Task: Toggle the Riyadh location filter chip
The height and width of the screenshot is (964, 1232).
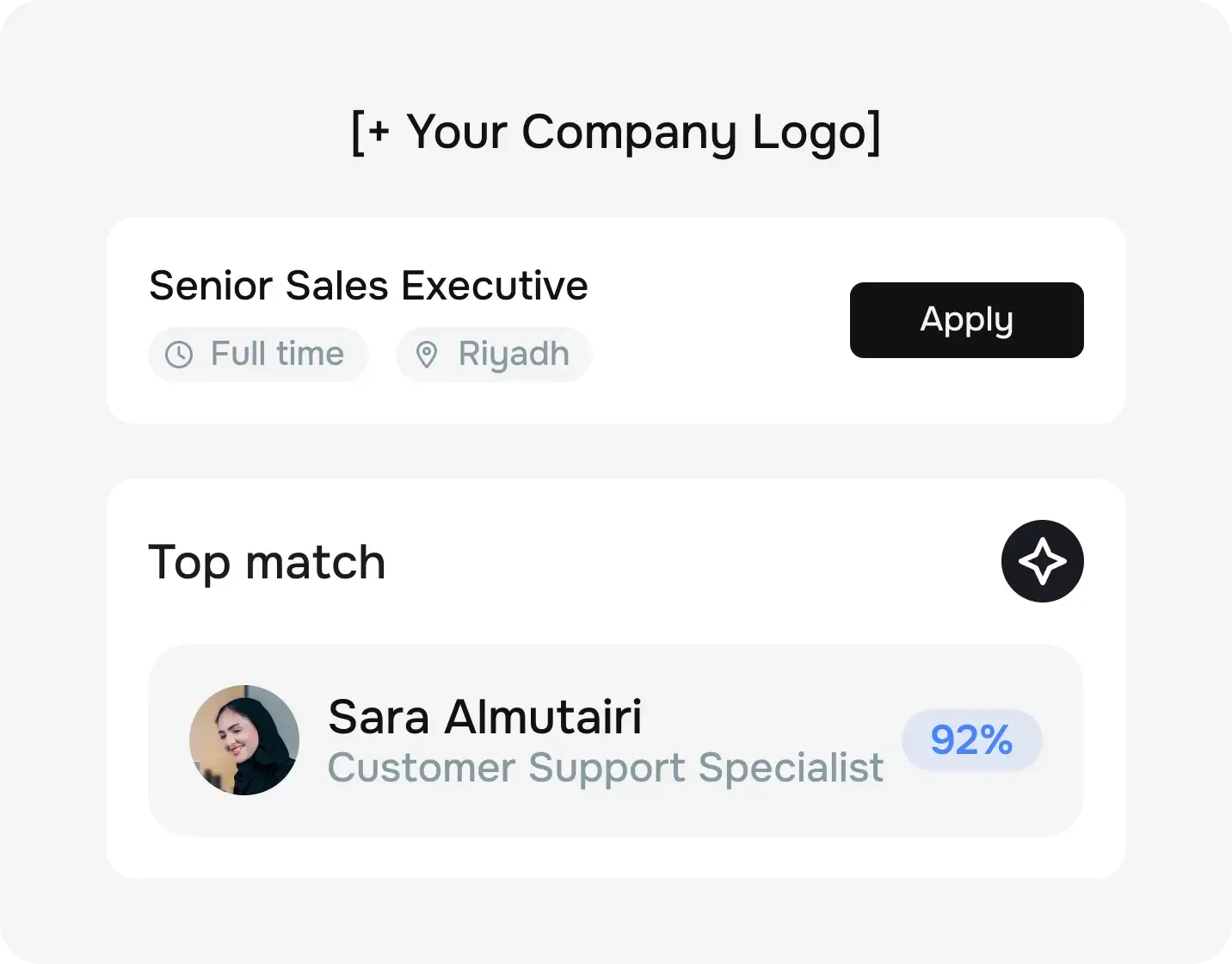Action: tap(493, 354)
